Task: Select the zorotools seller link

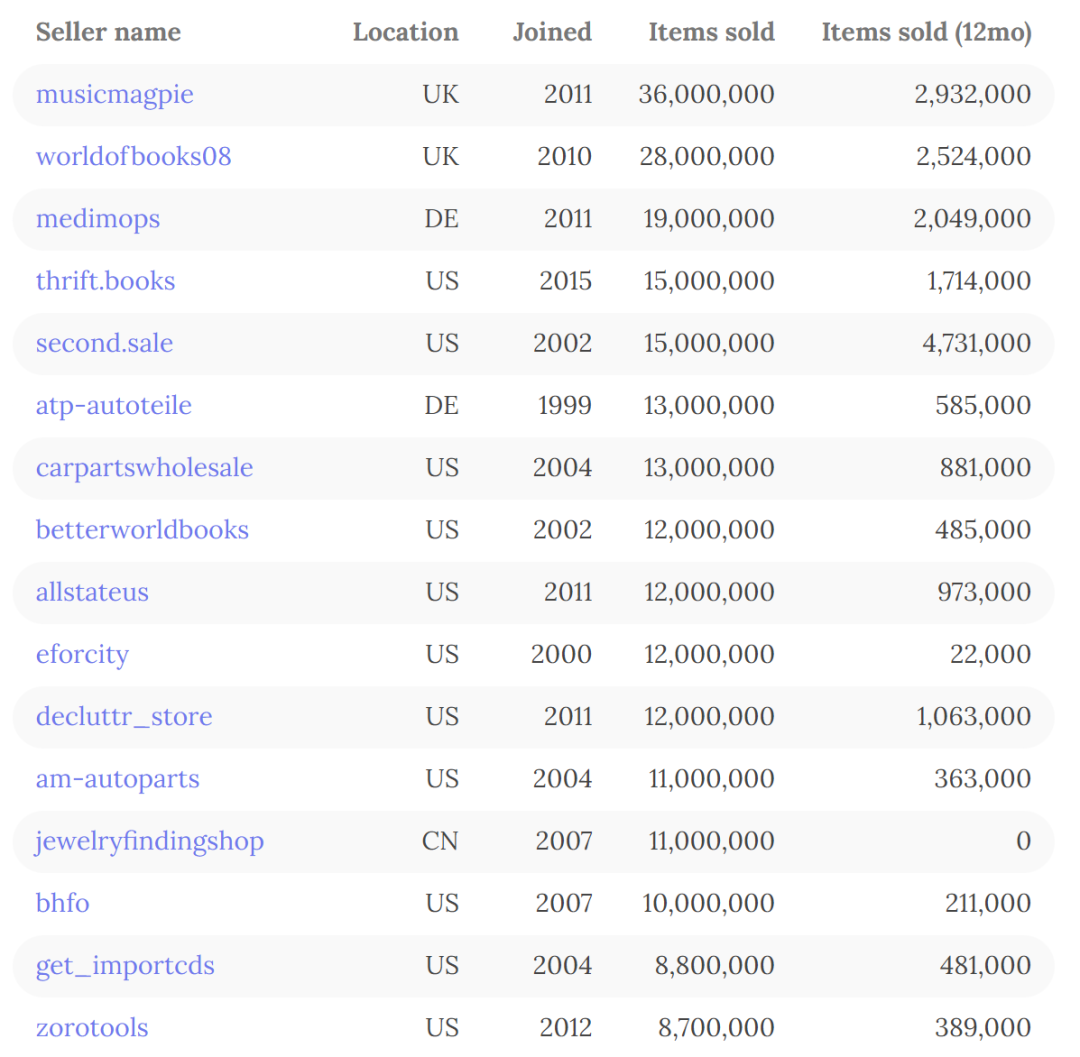Action: click(x=92, y=1028)
